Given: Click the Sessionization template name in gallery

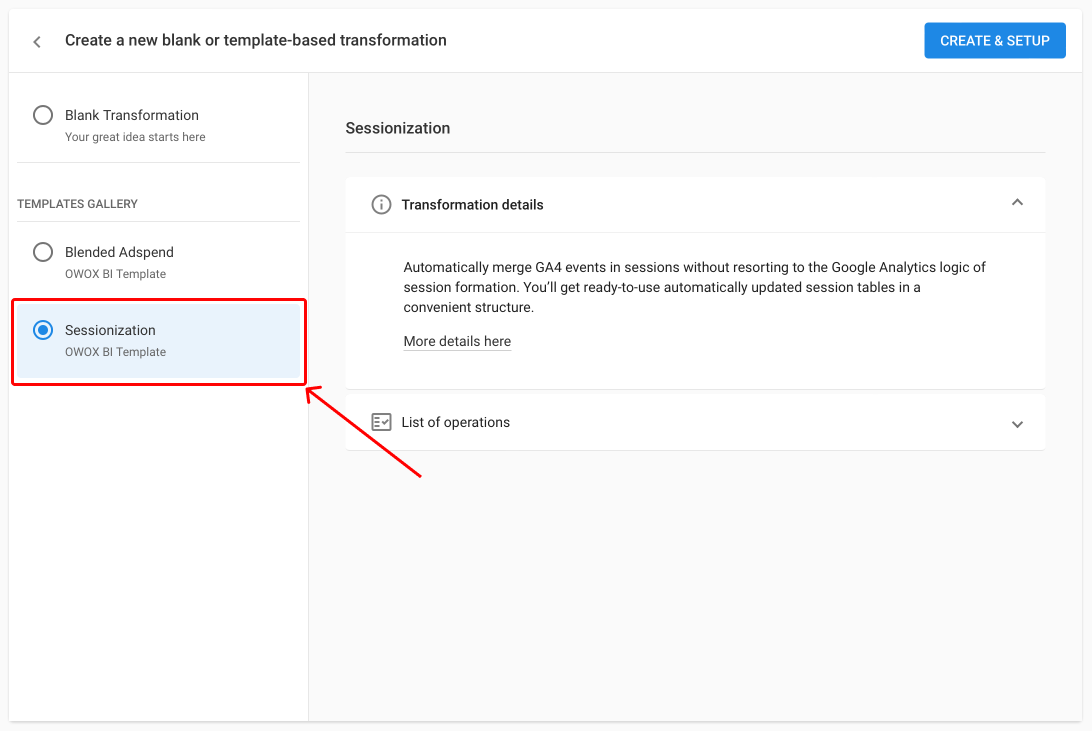Looking at the screenshot, I should 110,330.
